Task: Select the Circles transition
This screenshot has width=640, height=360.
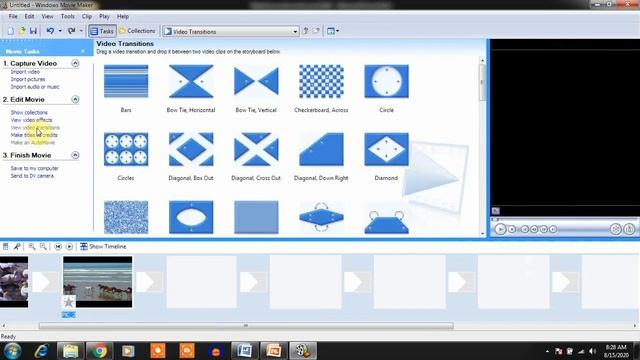Action: tap(126, 149)
